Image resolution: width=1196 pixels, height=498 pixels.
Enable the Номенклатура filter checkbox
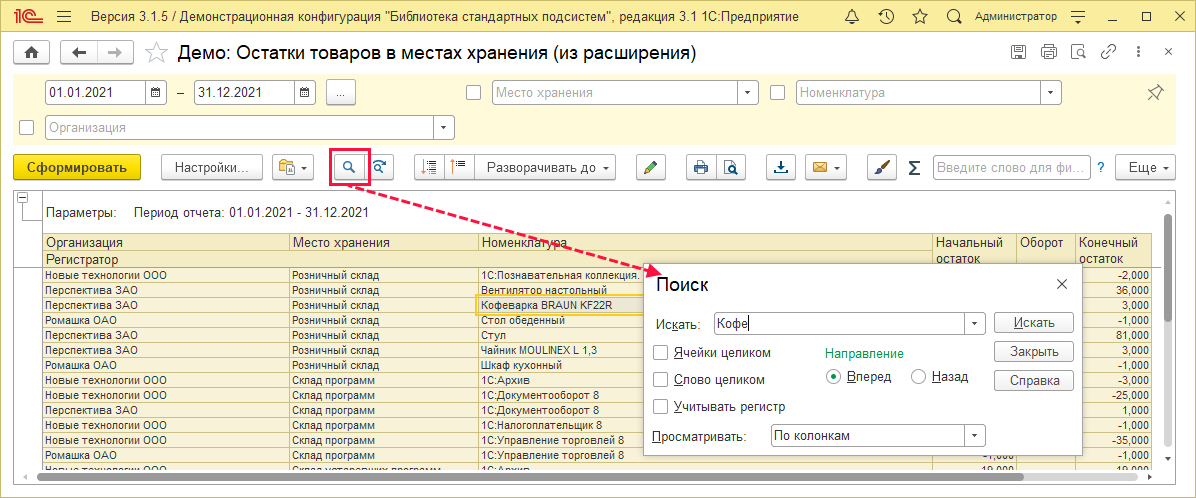(x=777, y=92)
